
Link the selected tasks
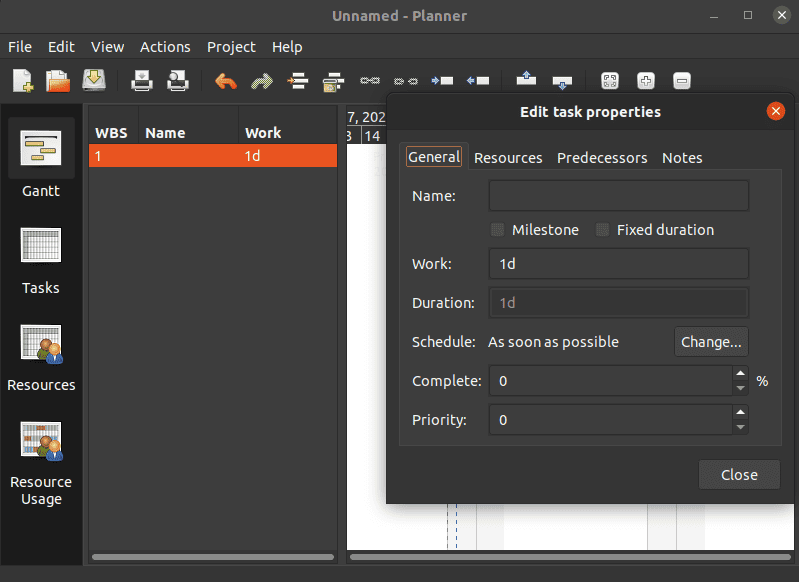coord(370,81)
